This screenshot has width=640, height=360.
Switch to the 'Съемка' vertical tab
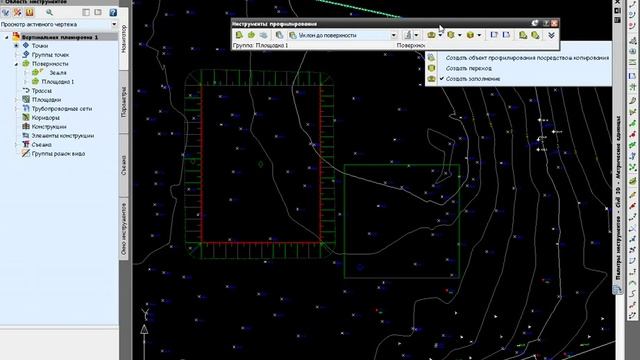(x=124, y=165)
